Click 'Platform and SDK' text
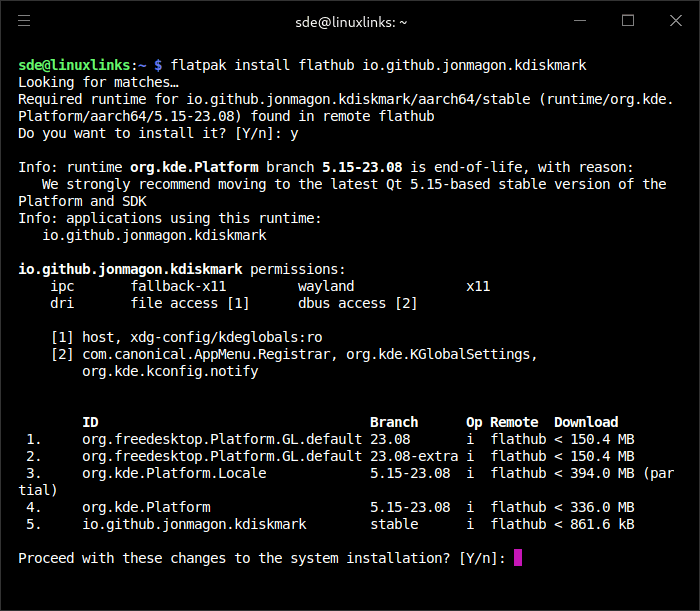 82,201
